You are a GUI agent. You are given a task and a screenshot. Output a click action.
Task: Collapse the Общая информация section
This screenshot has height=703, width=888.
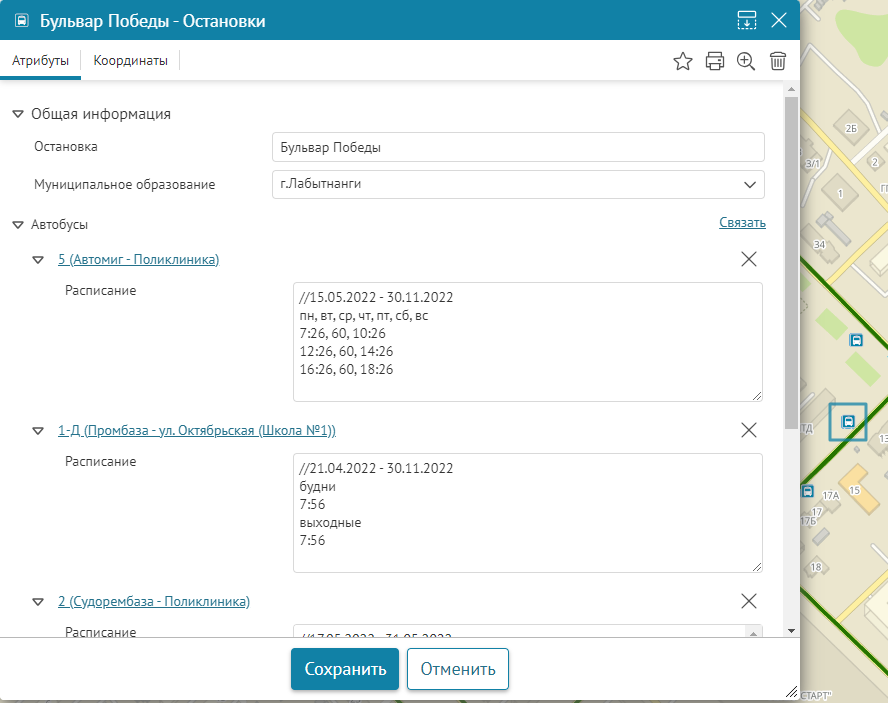tap(18, 114)
